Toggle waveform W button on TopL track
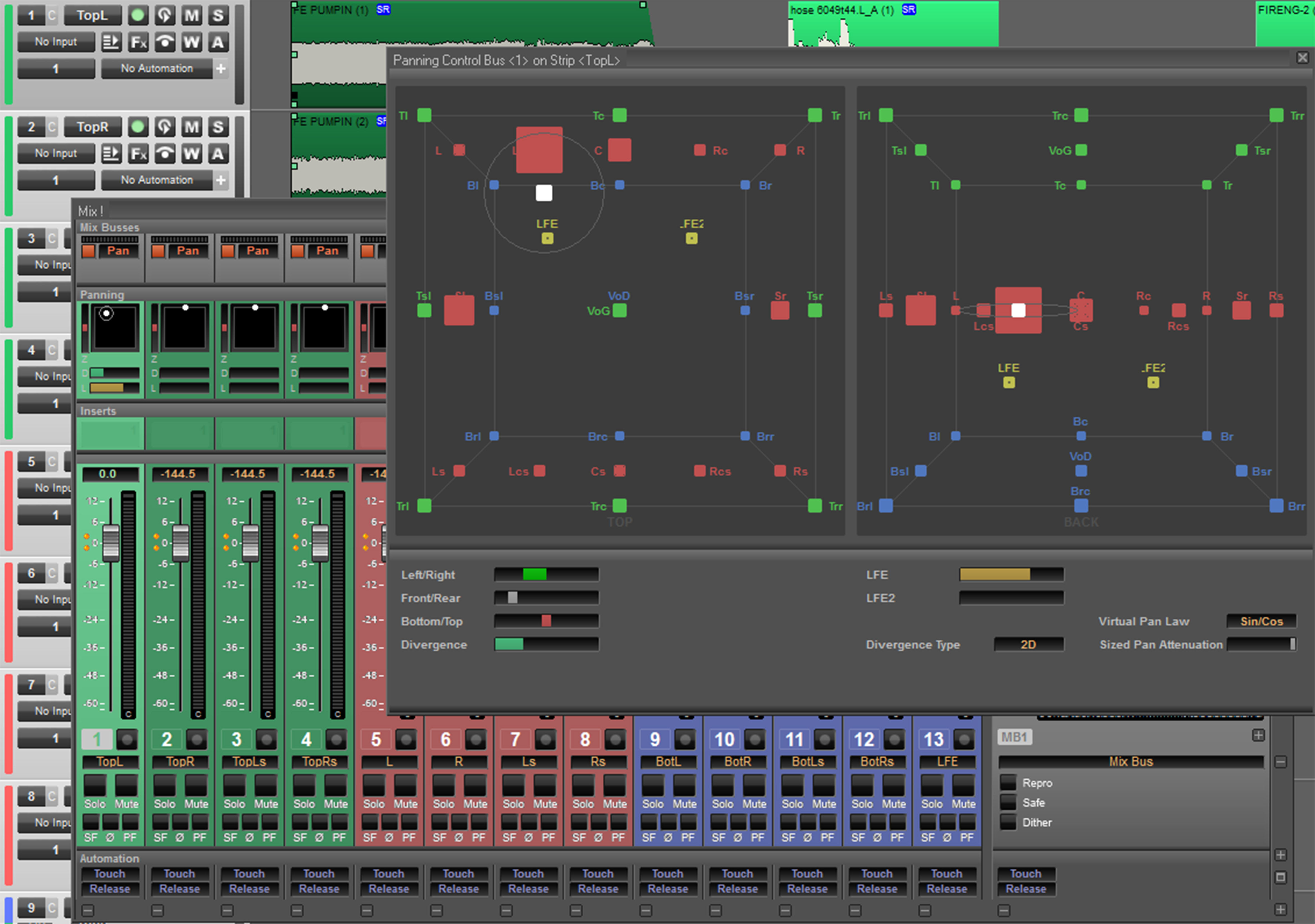This screenshot has width=1315, height=924. tap(191, 42)
